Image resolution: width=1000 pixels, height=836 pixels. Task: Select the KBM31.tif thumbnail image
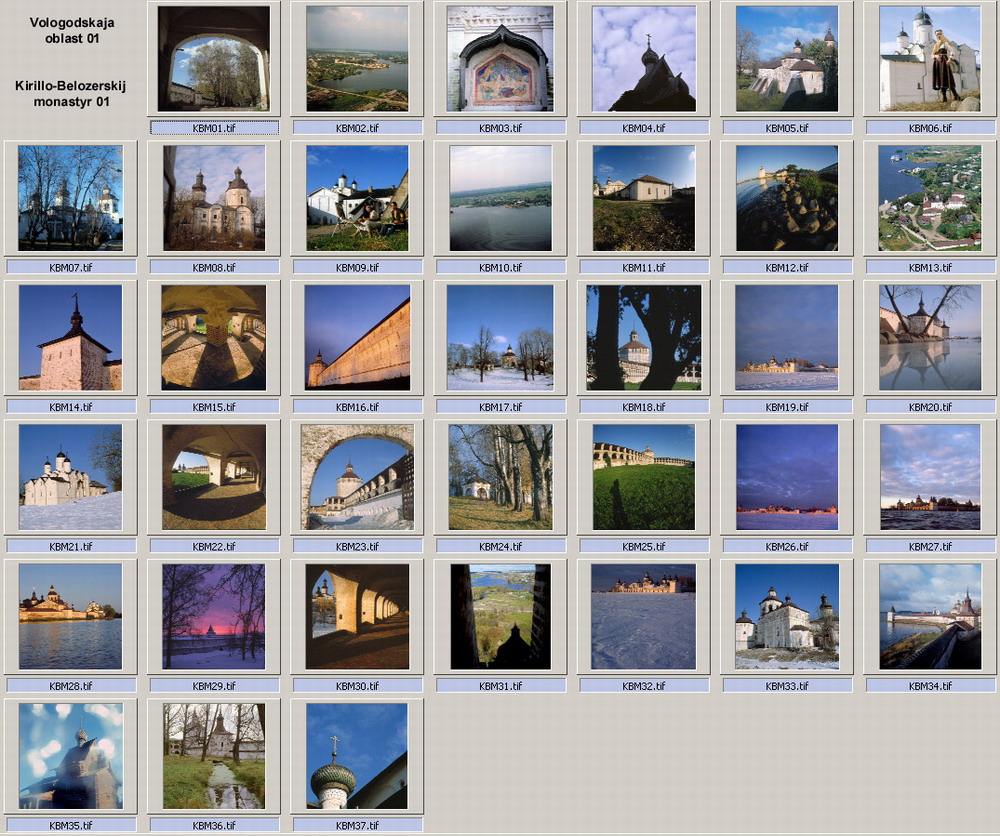tap(501, 617)
